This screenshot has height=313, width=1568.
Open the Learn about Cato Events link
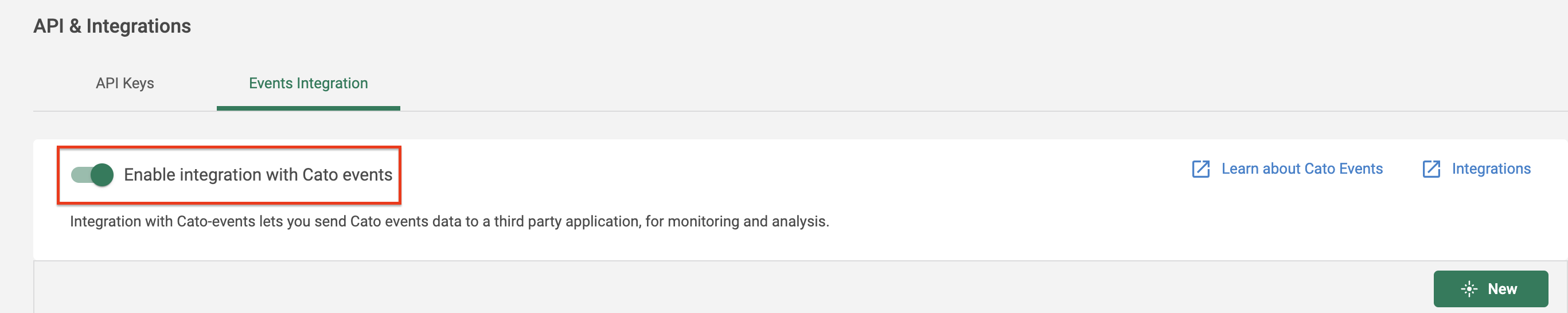tap(1301, 169)
